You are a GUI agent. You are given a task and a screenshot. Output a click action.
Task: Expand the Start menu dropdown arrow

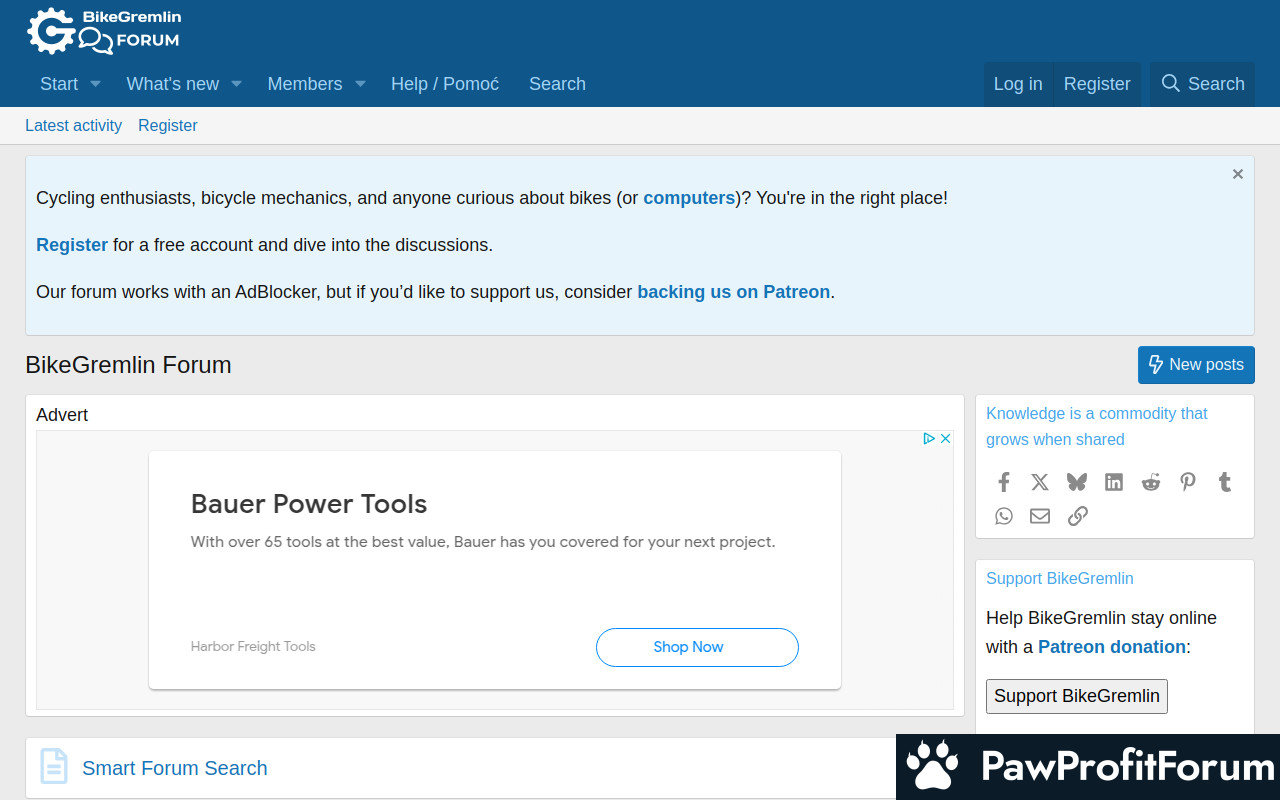coord(96,84)
